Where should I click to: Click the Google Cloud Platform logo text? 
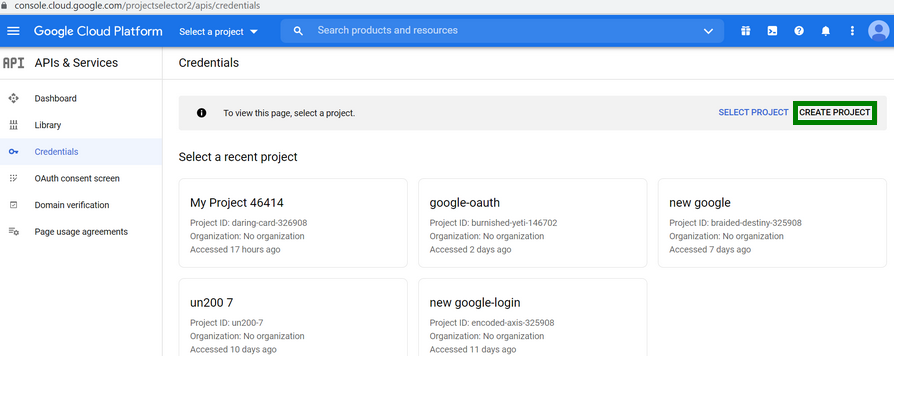(98, 31)
